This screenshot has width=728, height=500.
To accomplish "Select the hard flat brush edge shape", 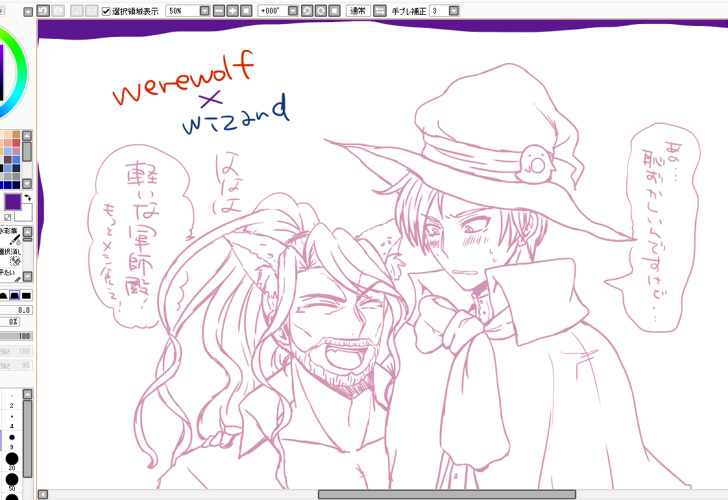I will 26,295.
